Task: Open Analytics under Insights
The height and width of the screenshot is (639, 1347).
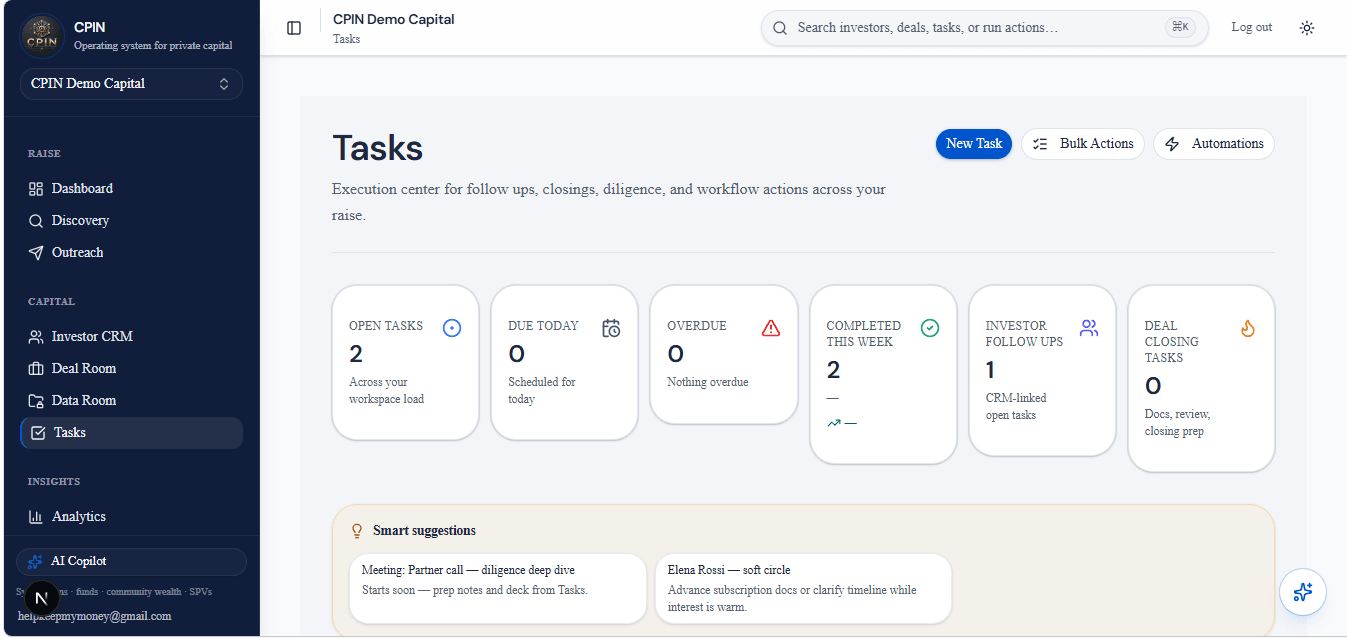Action: tap(131, 517)
